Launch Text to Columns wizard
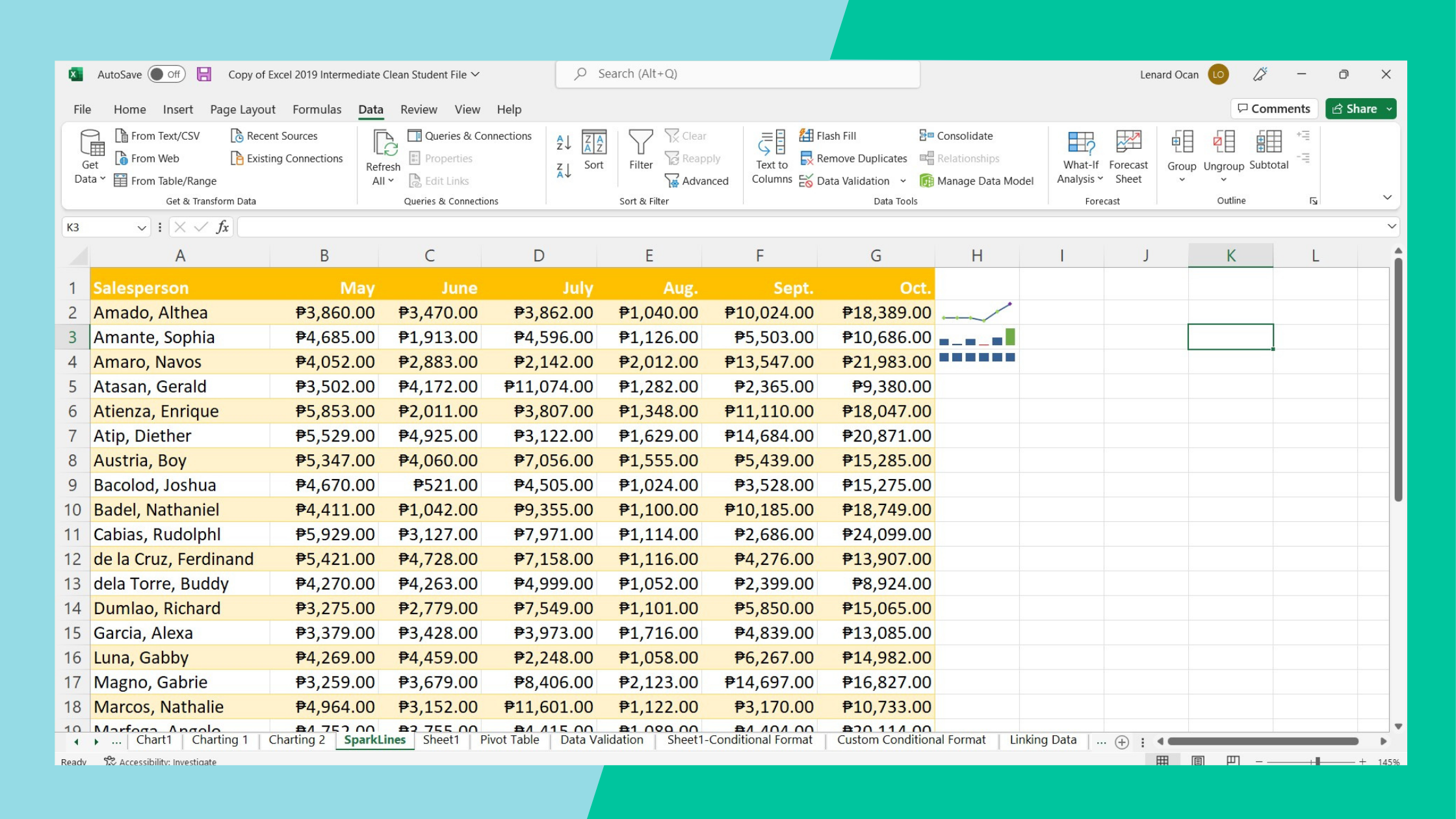 772,157
